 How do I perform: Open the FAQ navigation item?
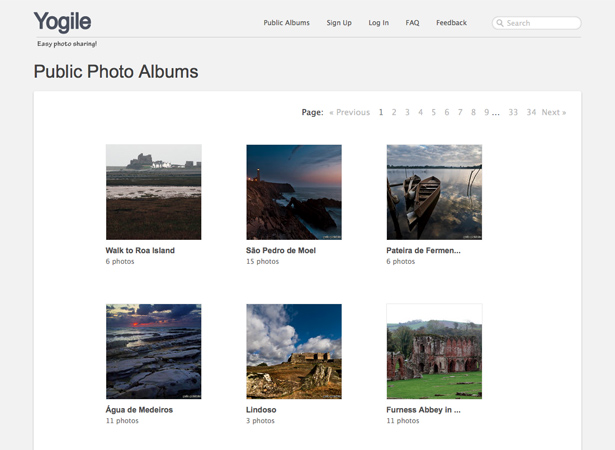412,23
